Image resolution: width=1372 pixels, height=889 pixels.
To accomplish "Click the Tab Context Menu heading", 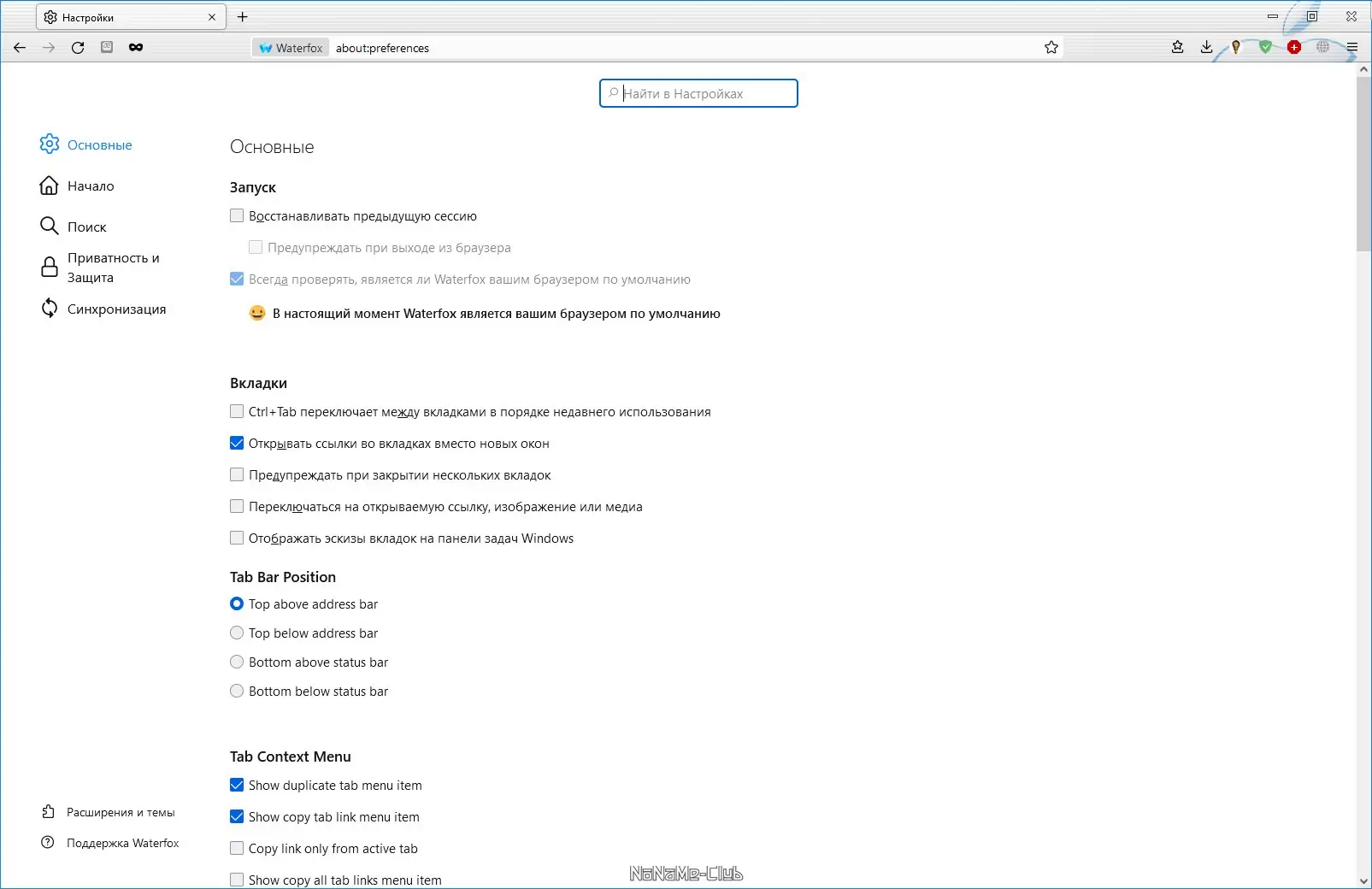I will pos(291,757).
